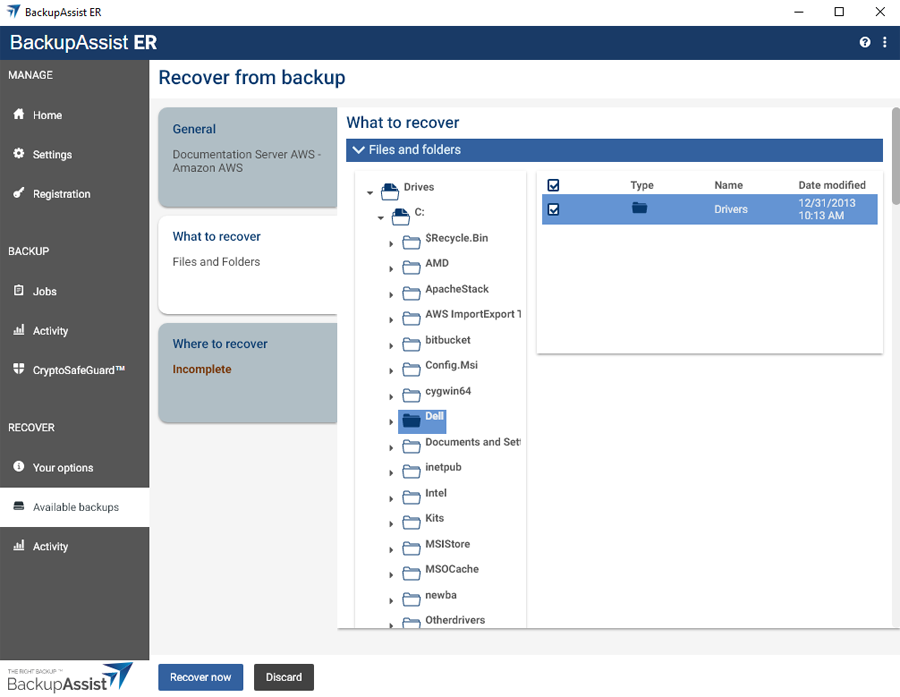Click the Registration key icon
Viewport: 900px width, 697px height.
click(19, 193)
